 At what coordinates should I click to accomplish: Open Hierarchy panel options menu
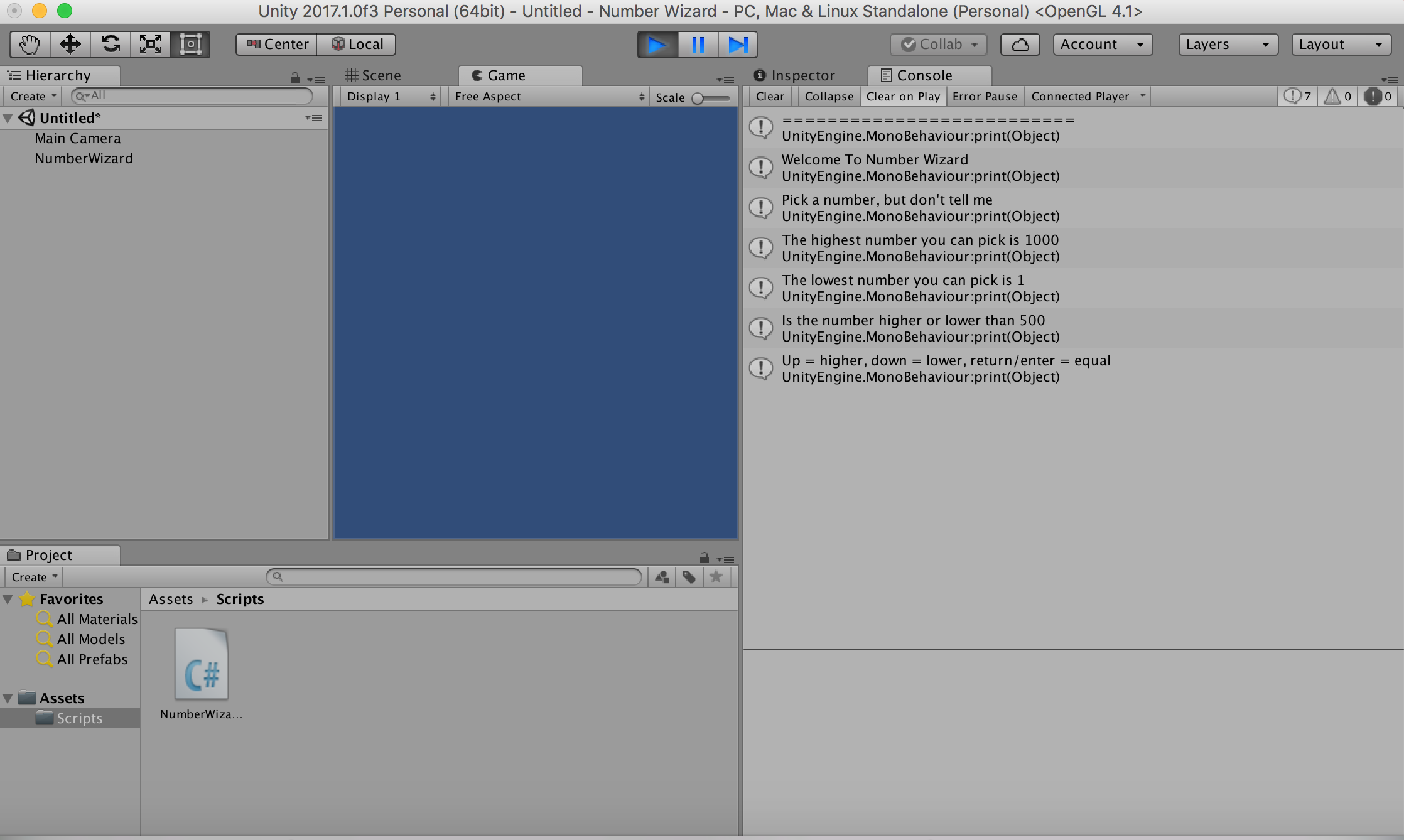click(316, 80)
